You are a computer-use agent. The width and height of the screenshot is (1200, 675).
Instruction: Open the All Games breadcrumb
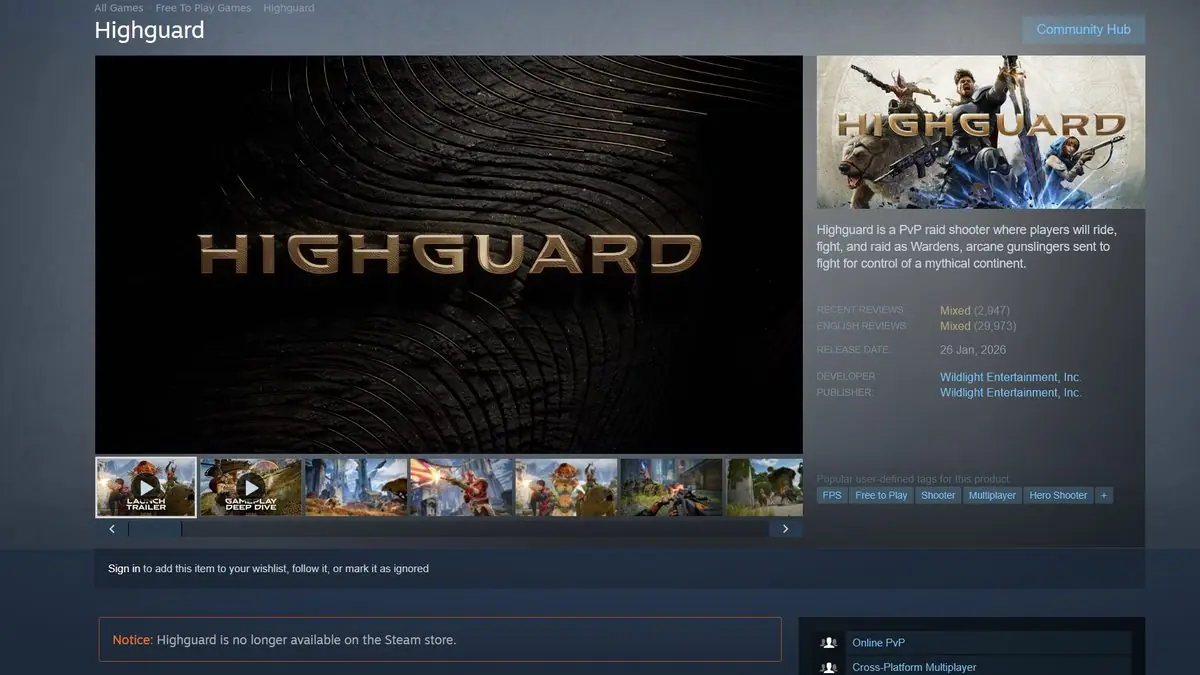click(118, 8)
